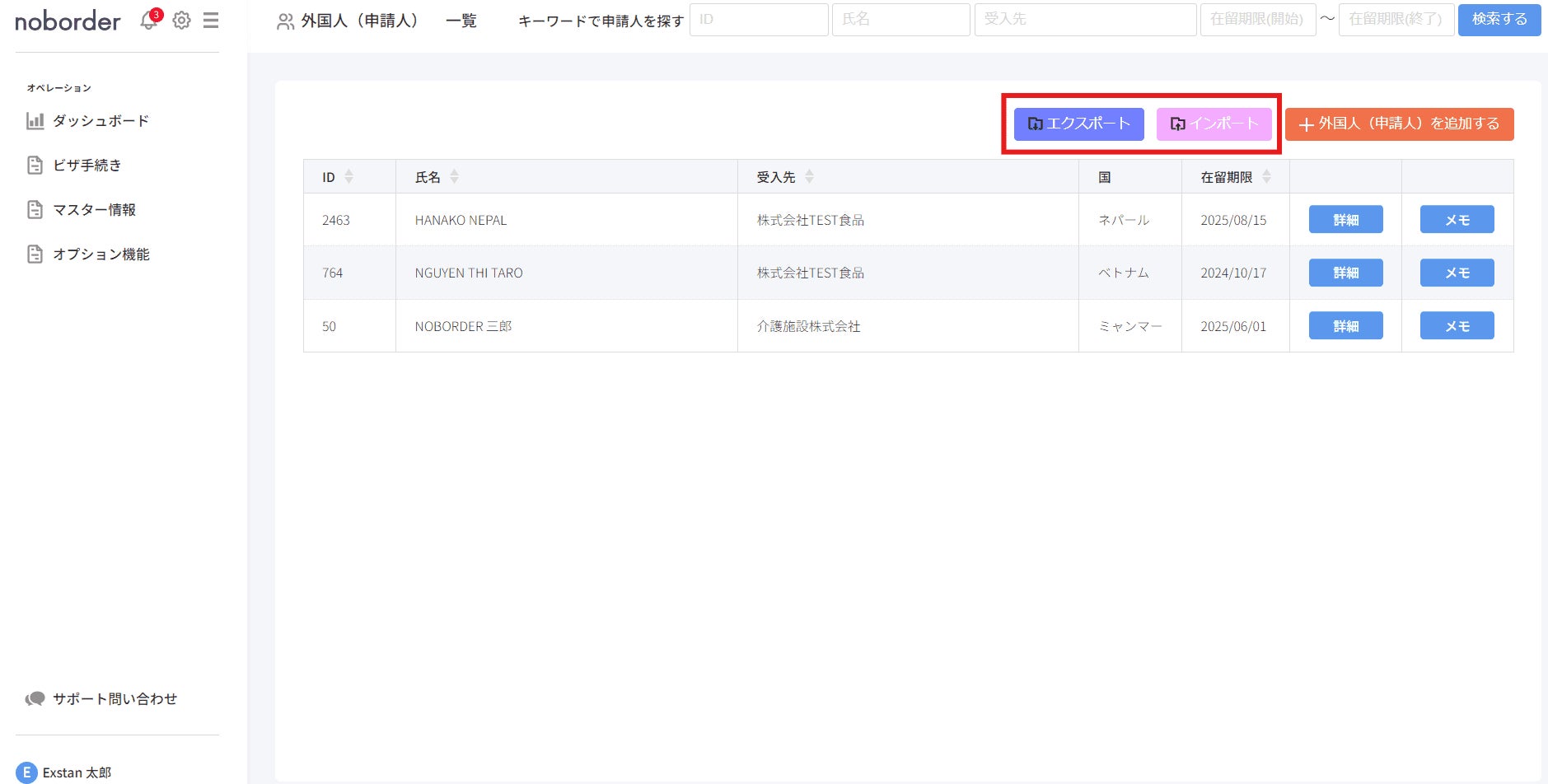The image size is (1548, 784).
Task: Click the サポート問い合わせ chat bubble icon
Action: pos(35,699)
